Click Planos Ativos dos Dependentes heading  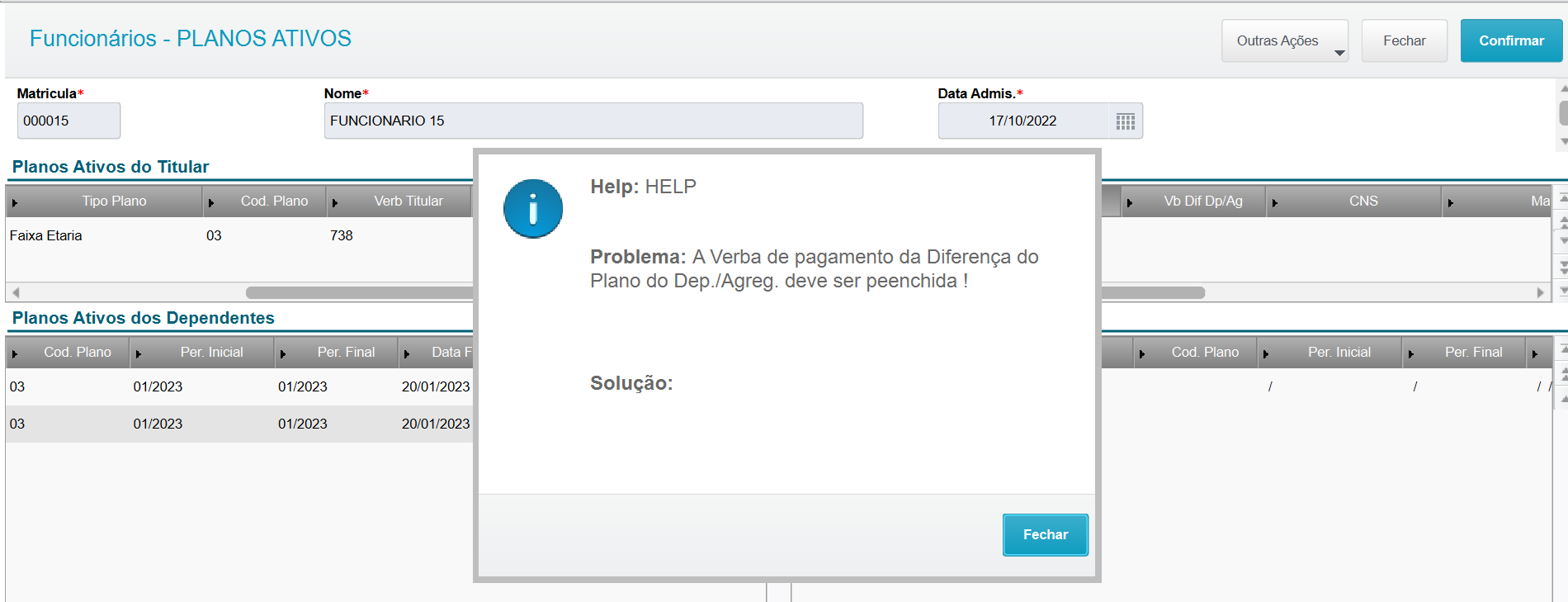click(144, 318)
